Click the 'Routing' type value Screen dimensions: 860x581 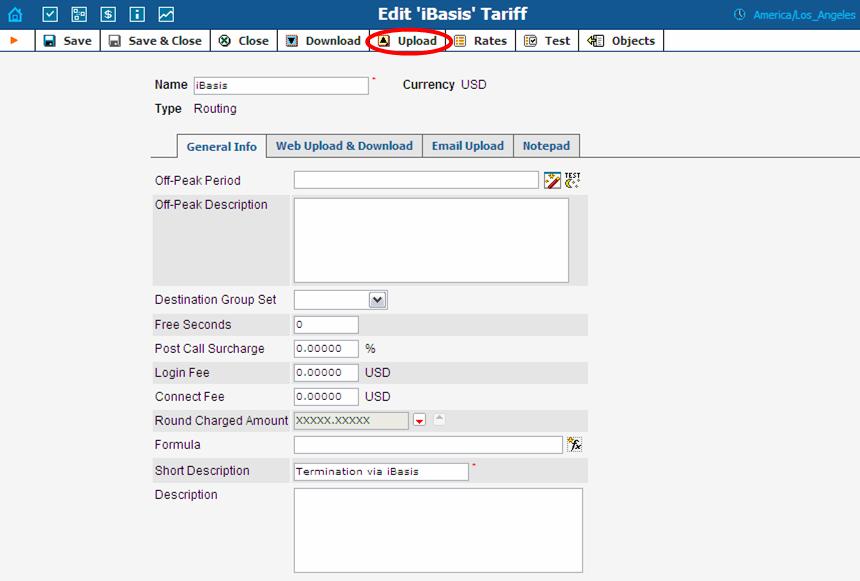tap(215, 109)
